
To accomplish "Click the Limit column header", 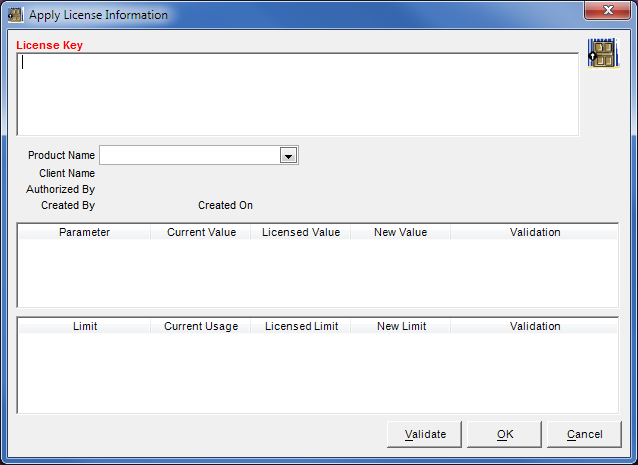I will tap(84, 326).
